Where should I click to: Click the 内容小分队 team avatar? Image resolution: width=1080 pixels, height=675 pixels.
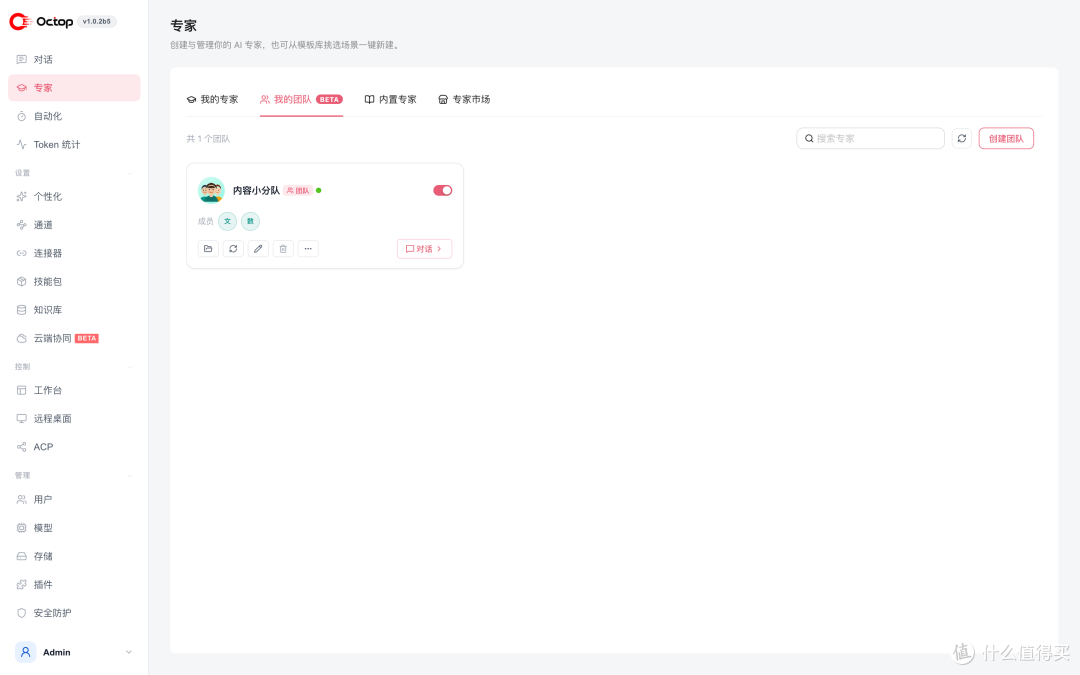point(211,190)
